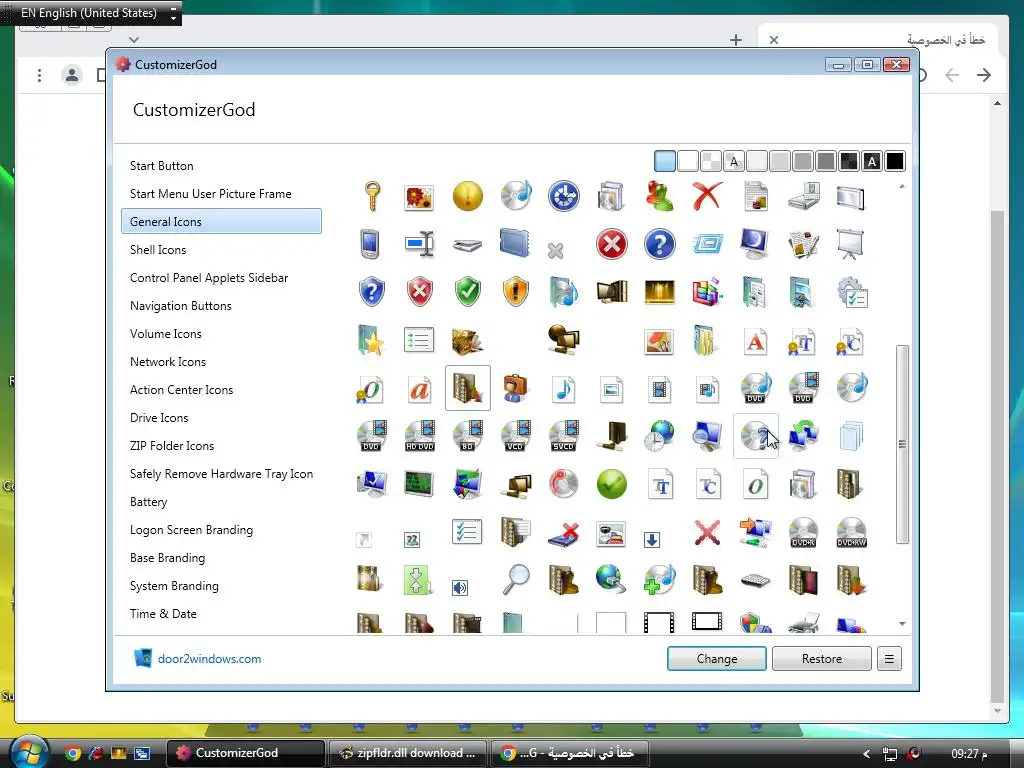Click the browser profile avatar icon
Screen dimensions: 1024x768
coord(72,75)
